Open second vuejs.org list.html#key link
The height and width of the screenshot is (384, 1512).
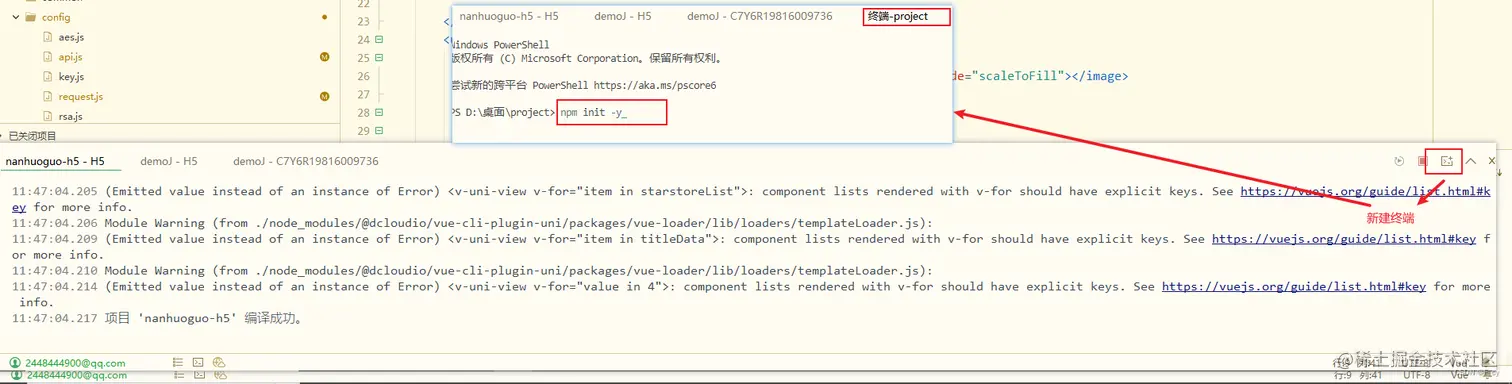pyautogui.click(x=1344, y=239)
